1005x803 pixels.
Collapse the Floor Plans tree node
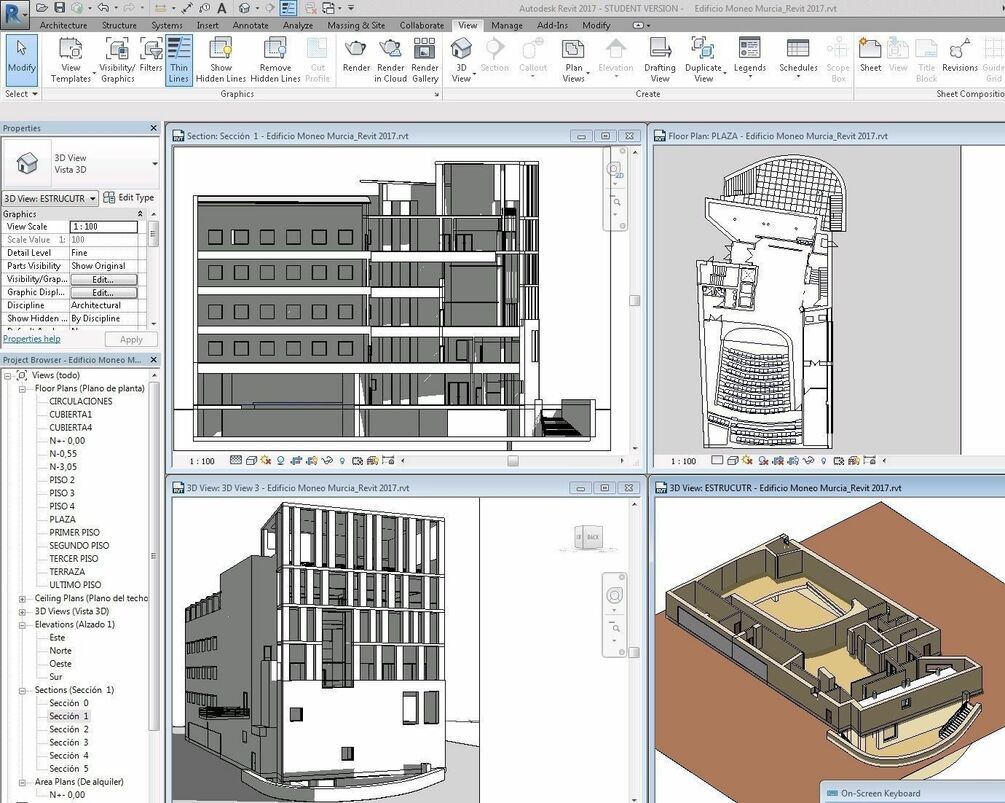coord(22,389)
